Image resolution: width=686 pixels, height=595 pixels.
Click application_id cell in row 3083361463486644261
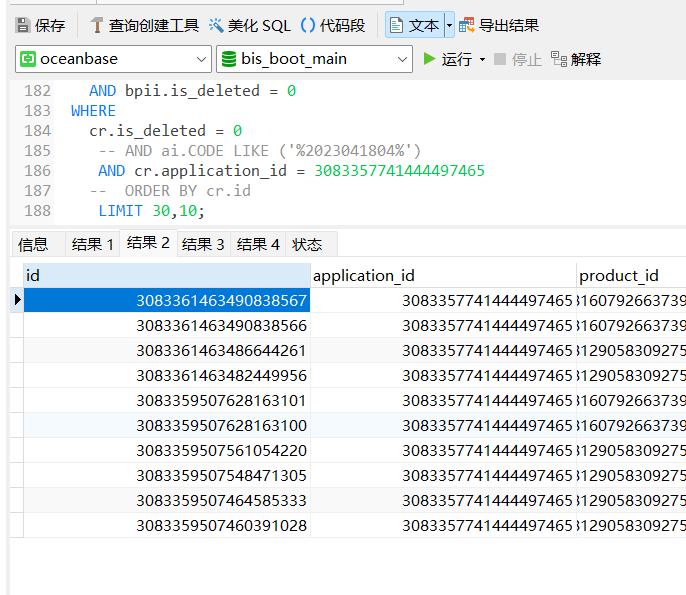coord(443,350)
